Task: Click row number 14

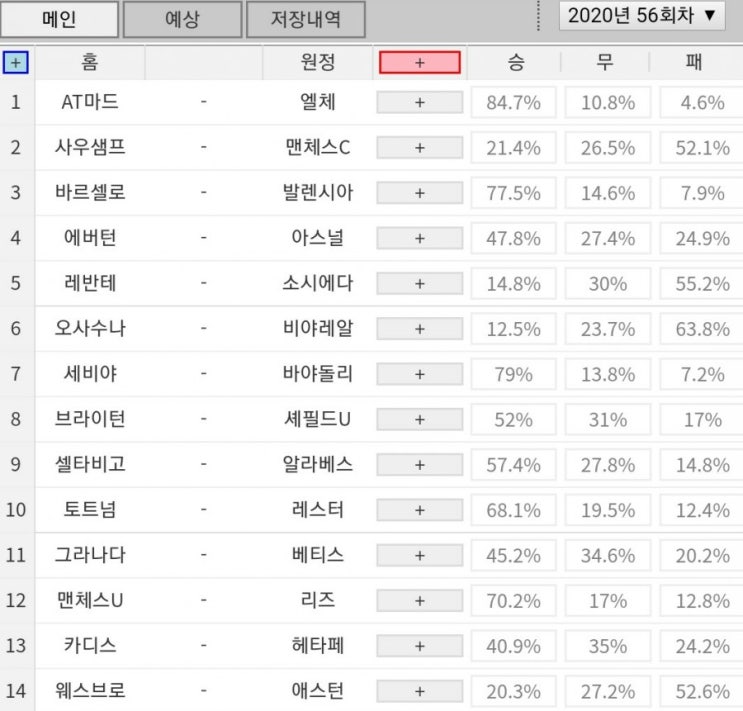Action: click(16, 691)
